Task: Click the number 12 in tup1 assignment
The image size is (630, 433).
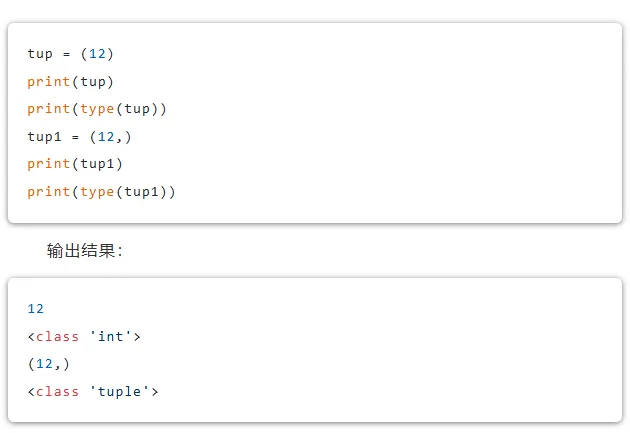Action: (106, 137)
